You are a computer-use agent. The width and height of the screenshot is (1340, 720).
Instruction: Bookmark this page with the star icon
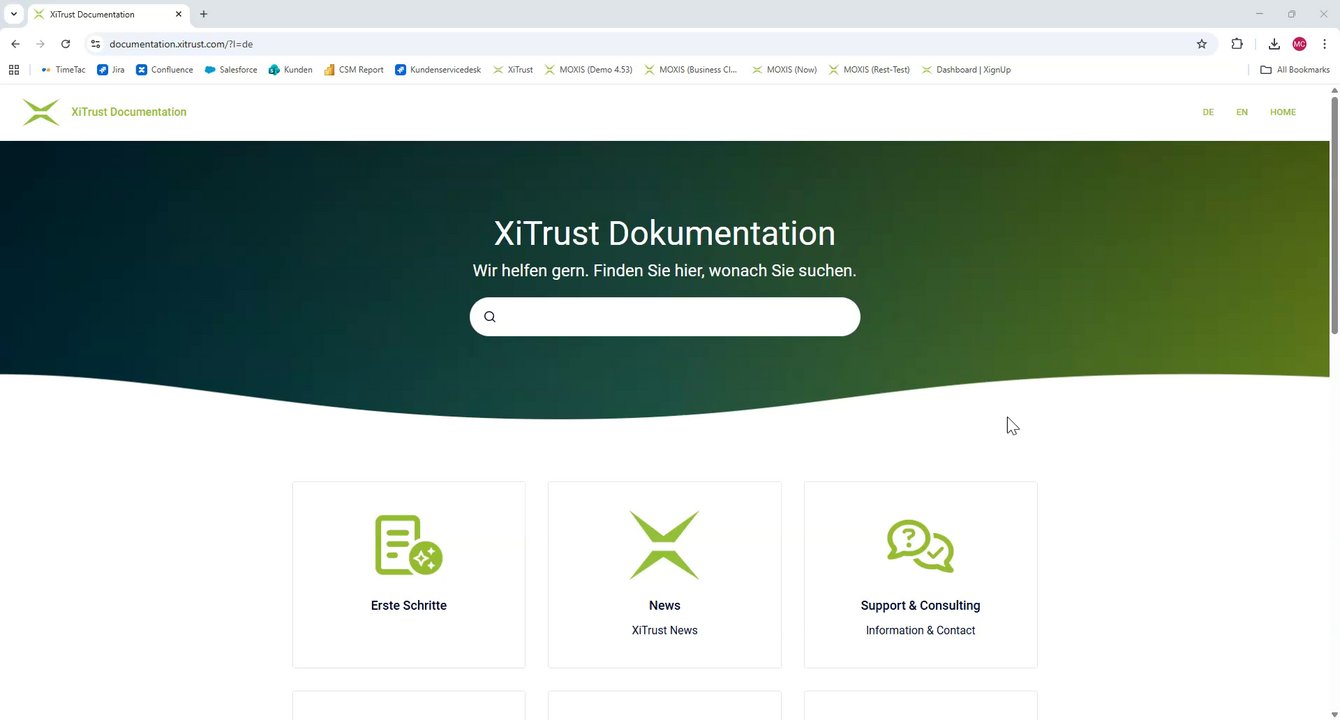1202,44
